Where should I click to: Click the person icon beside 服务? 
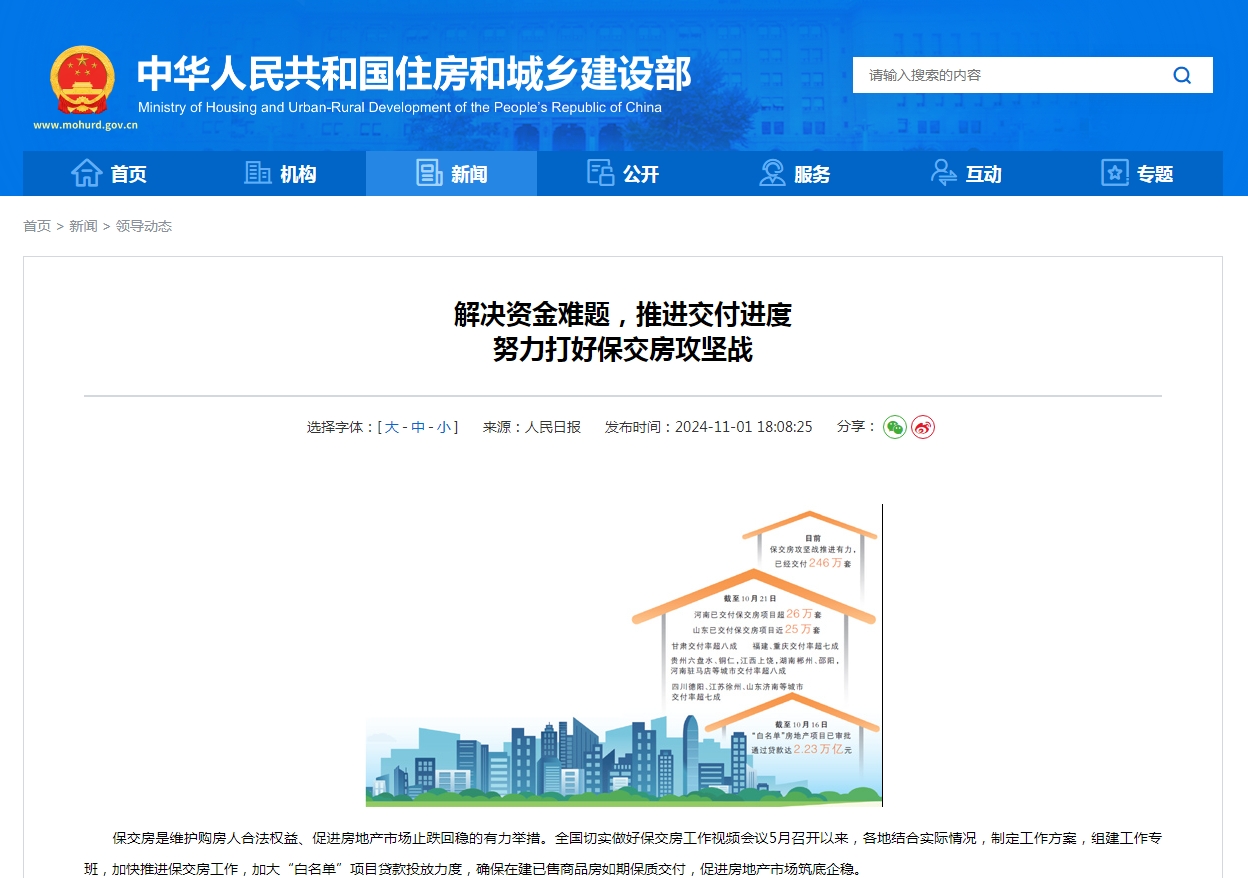771,172
